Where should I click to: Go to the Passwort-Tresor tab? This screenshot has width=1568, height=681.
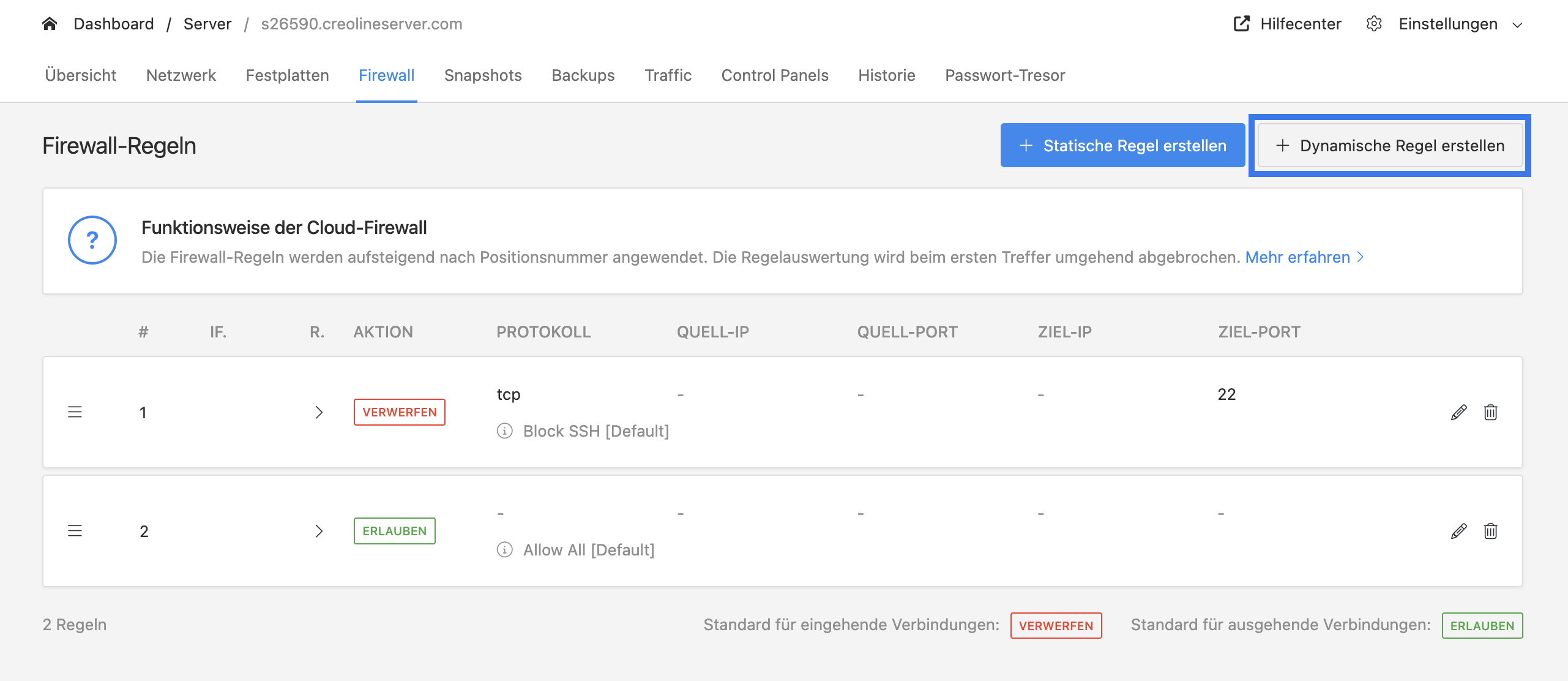pyautogui.click(x=1005, y=75)
